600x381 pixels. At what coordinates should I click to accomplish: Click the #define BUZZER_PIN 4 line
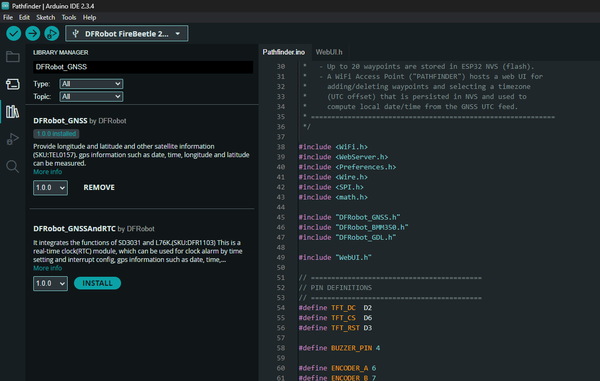[339, 348]
